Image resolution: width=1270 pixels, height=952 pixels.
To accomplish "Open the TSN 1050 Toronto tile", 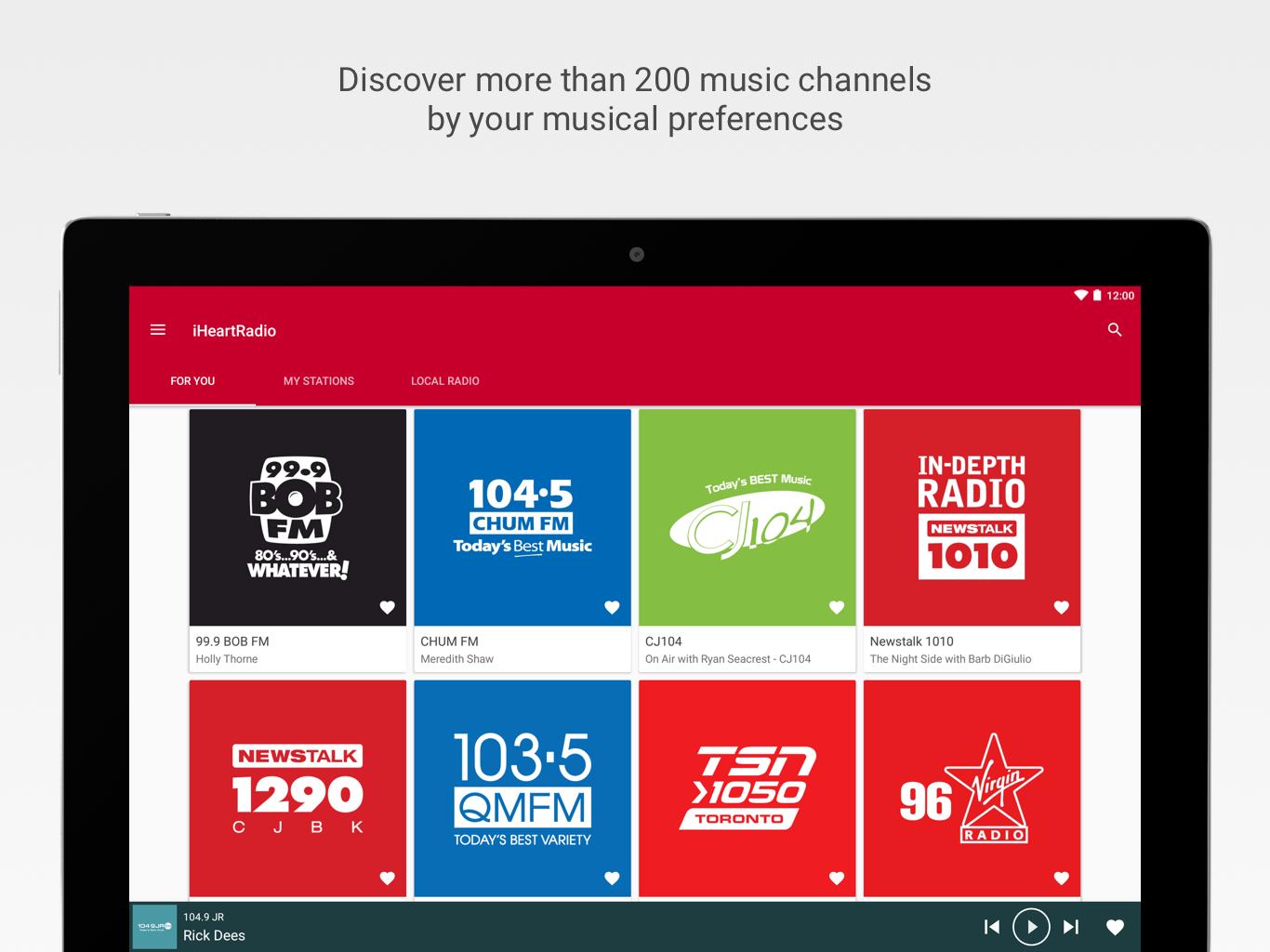I will pyautogui.click(x=747, y=788).
